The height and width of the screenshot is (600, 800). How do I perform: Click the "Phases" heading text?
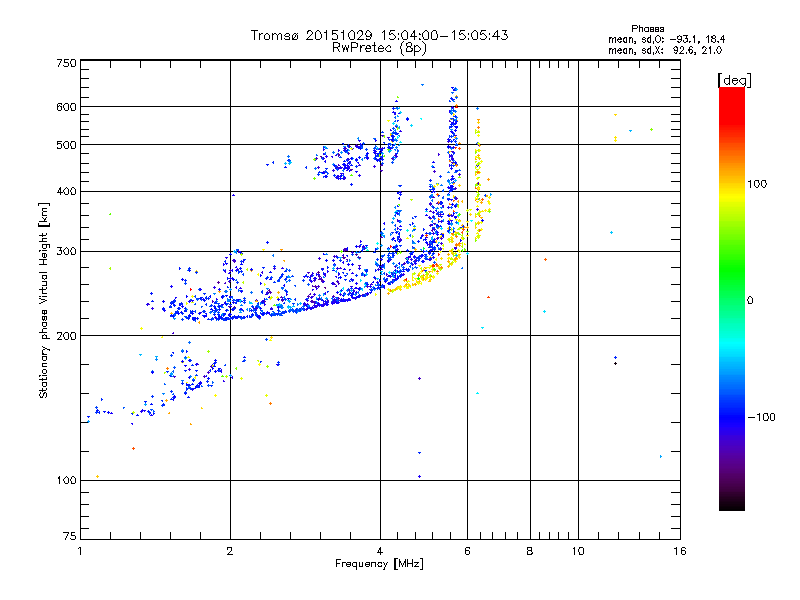(x=647, y=29)
